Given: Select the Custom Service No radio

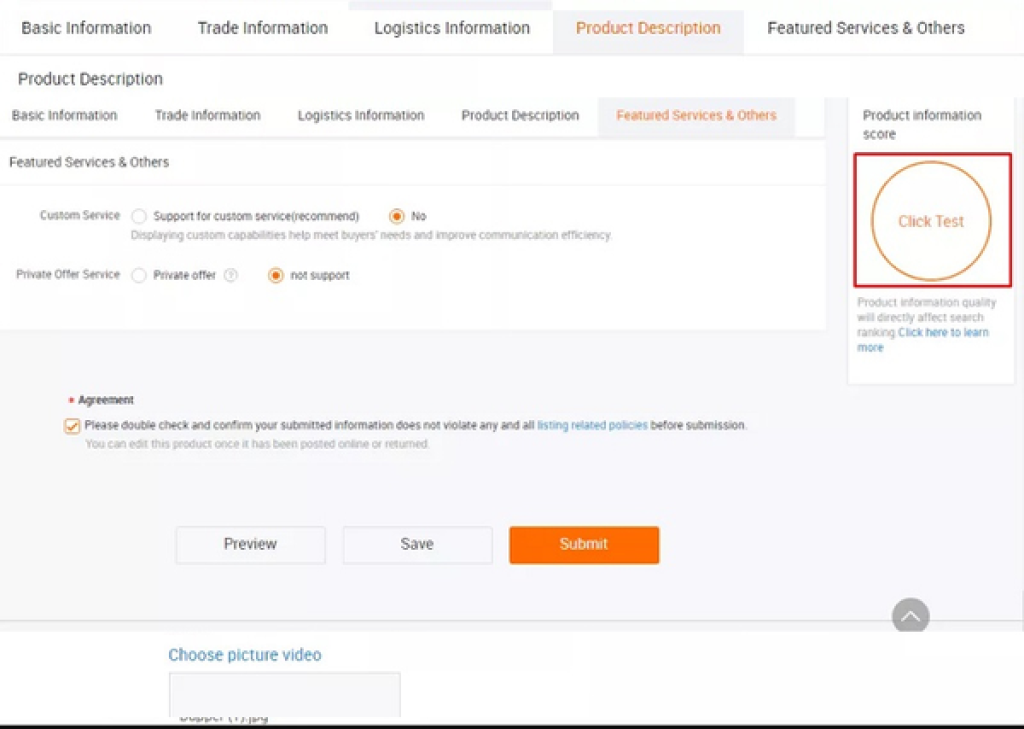Looking at the screenshot, I should click(396, 216).
